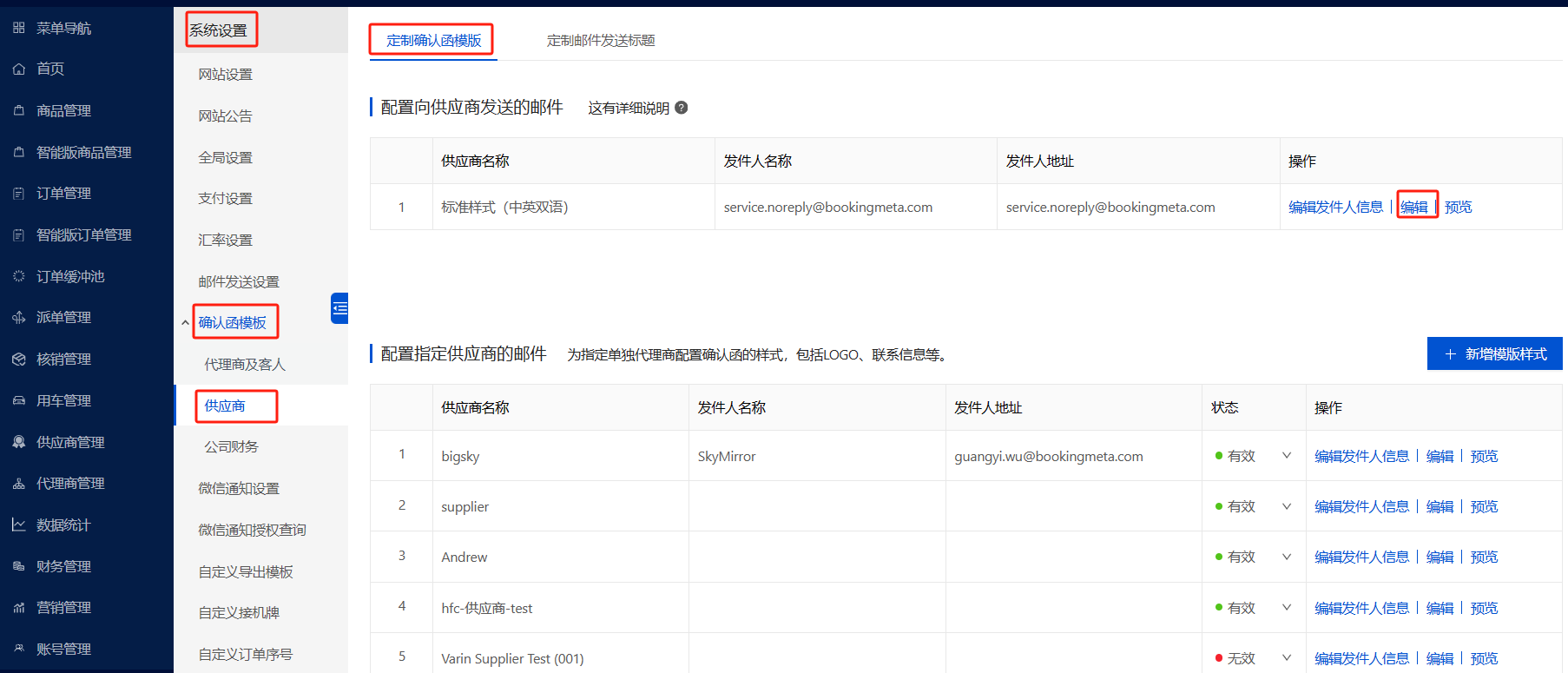Click the 营销管理 icon
This screenshot has width=1568, height=673.
click(19, 607)
